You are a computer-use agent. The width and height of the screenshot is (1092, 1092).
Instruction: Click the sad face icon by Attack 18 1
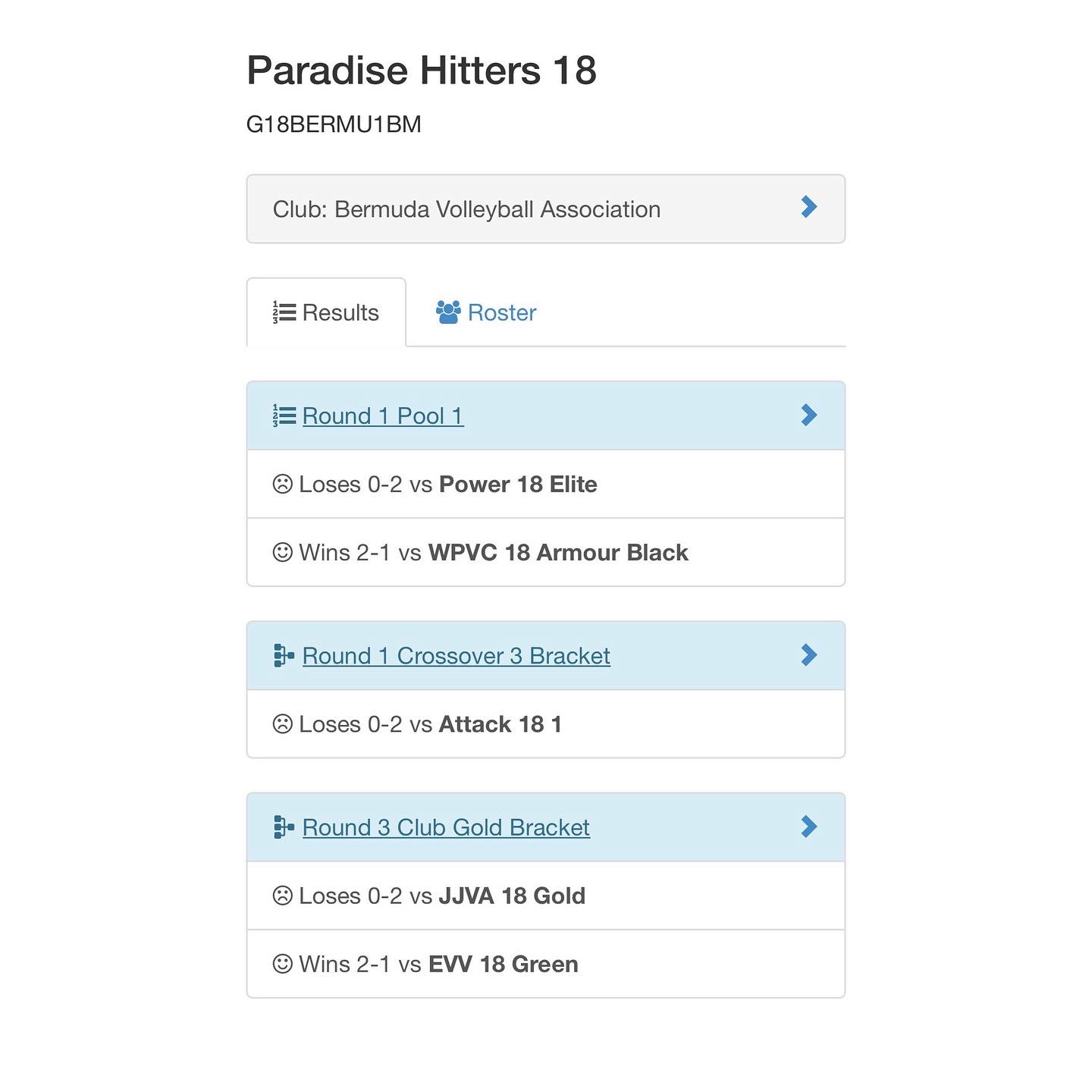coord(282,724)
